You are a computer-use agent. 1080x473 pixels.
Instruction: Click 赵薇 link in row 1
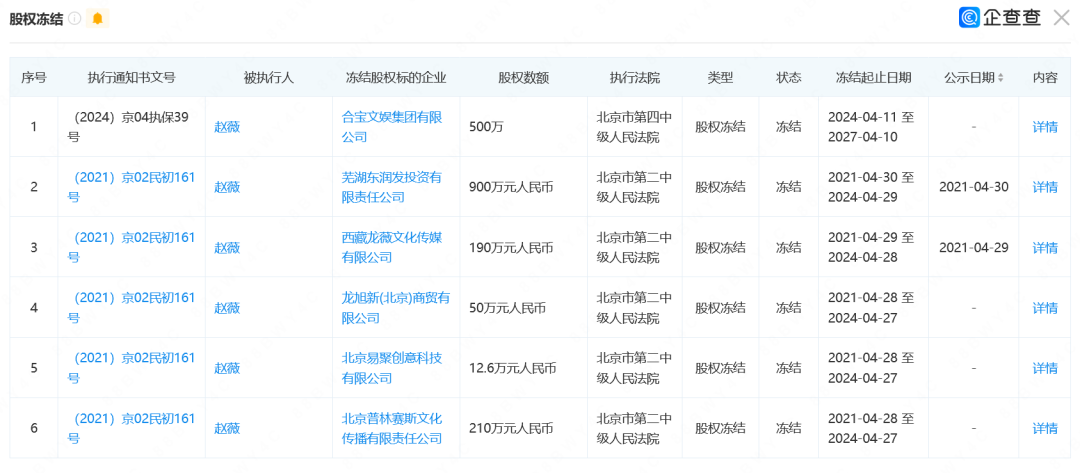pyautogui.click(x=227, y=127)
